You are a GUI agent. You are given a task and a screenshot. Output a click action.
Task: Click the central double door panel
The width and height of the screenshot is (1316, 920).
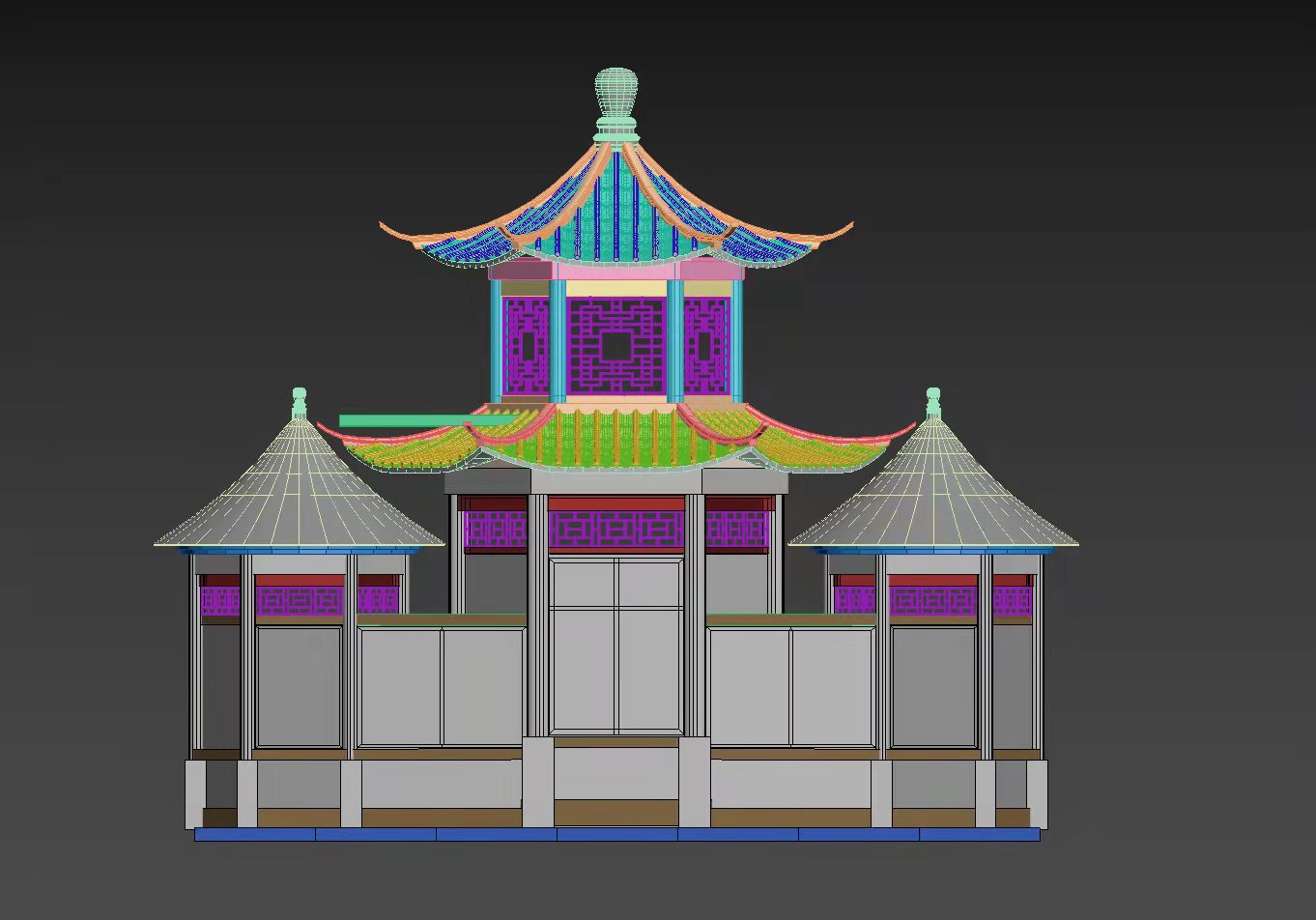[x=616, y=646]
